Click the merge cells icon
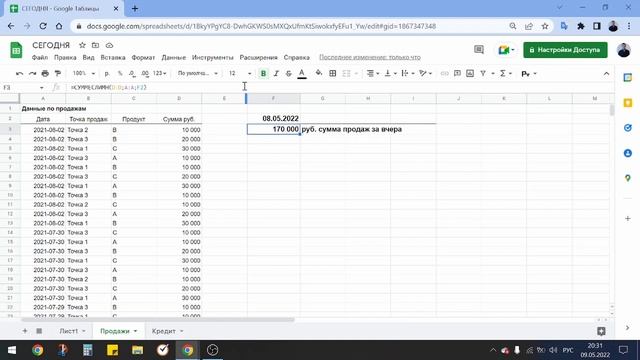Screen dimensions: 640x360 point(347,73)
